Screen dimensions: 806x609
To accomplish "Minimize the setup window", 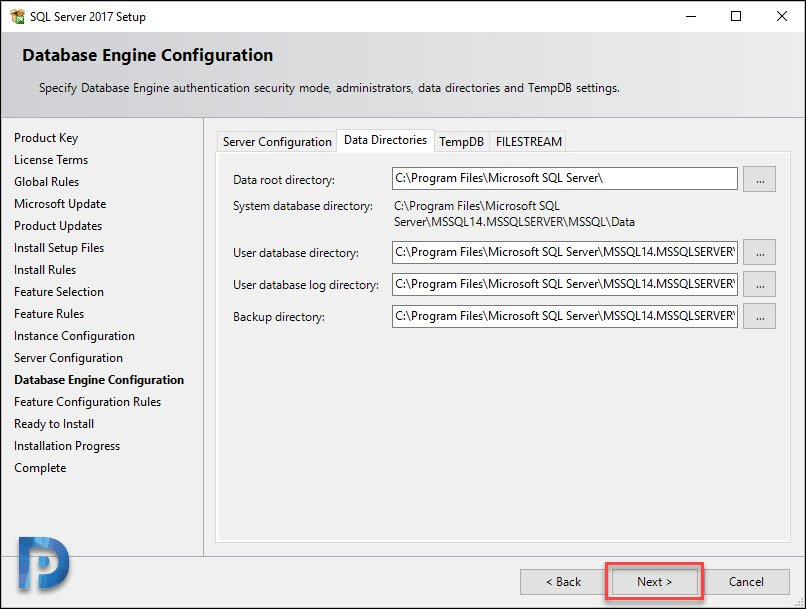I will pos(691,16).
